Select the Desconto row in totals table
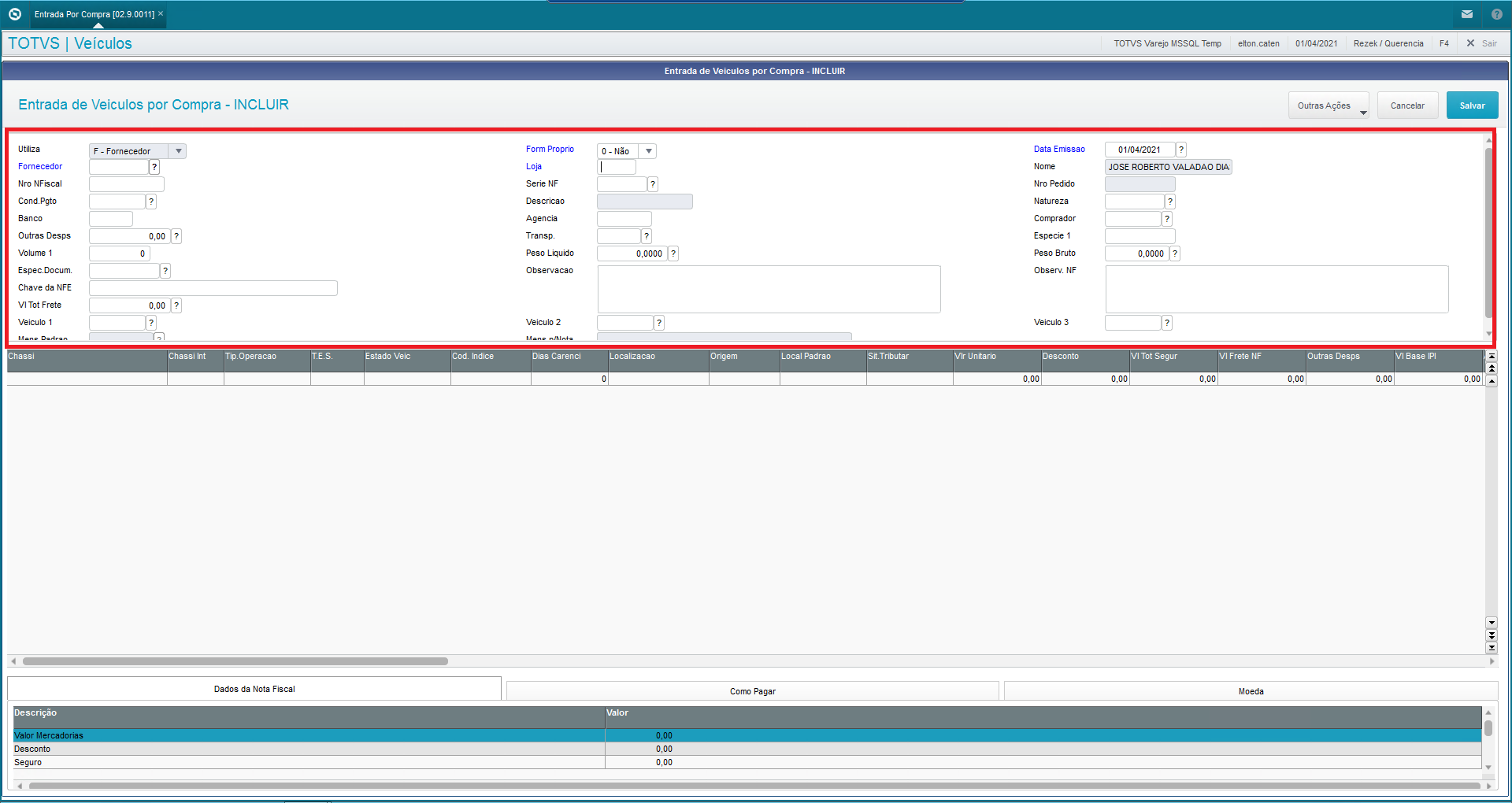Viewport: 1512px width, 803px height. pyautogui.click(x=747, y=749)
